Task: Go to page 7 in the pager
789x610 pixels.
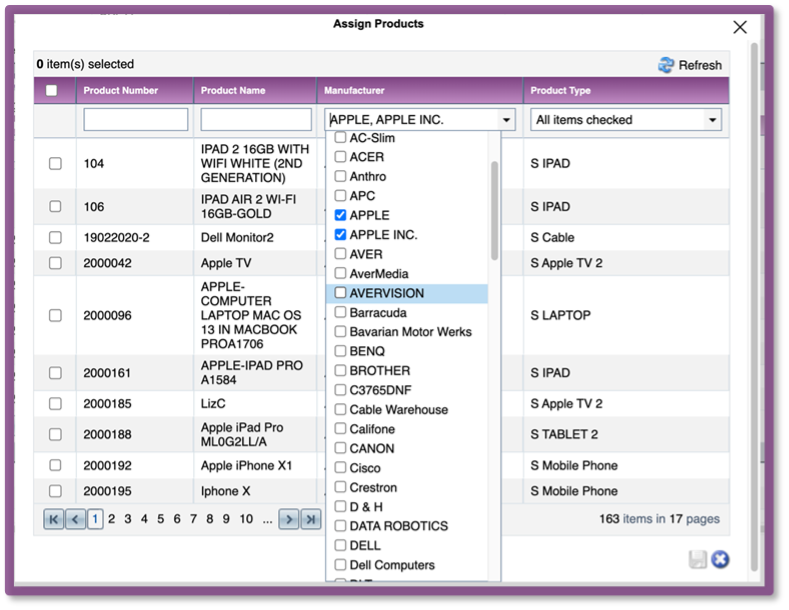Action: click(x=193, y=519)
